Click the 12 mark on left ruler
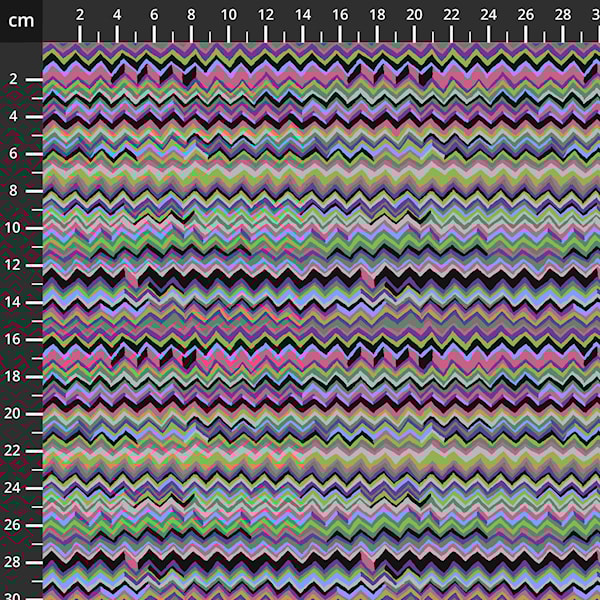 click(x=14, y=265)
